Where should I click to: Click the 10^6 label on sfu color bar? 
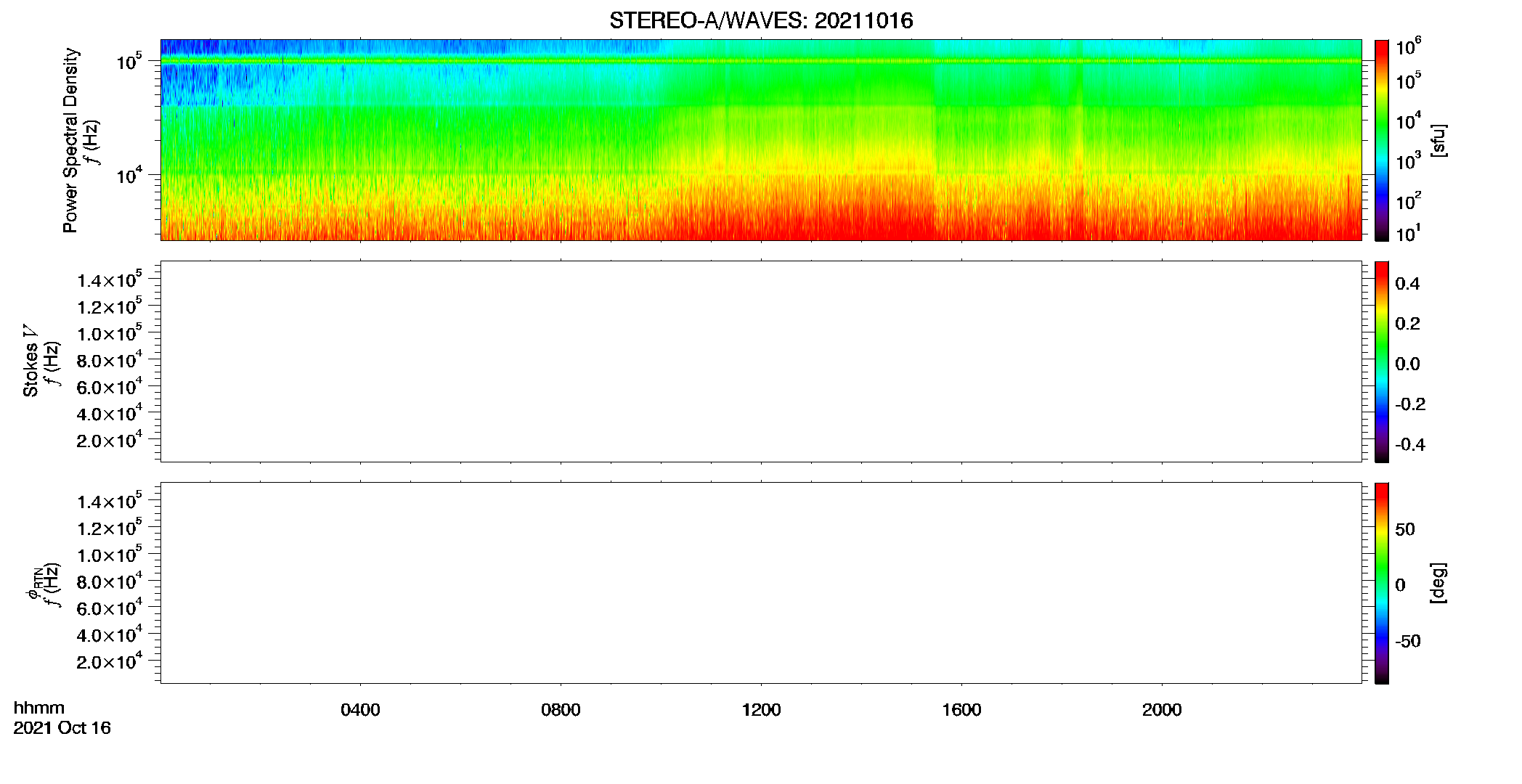point(1409,46)
